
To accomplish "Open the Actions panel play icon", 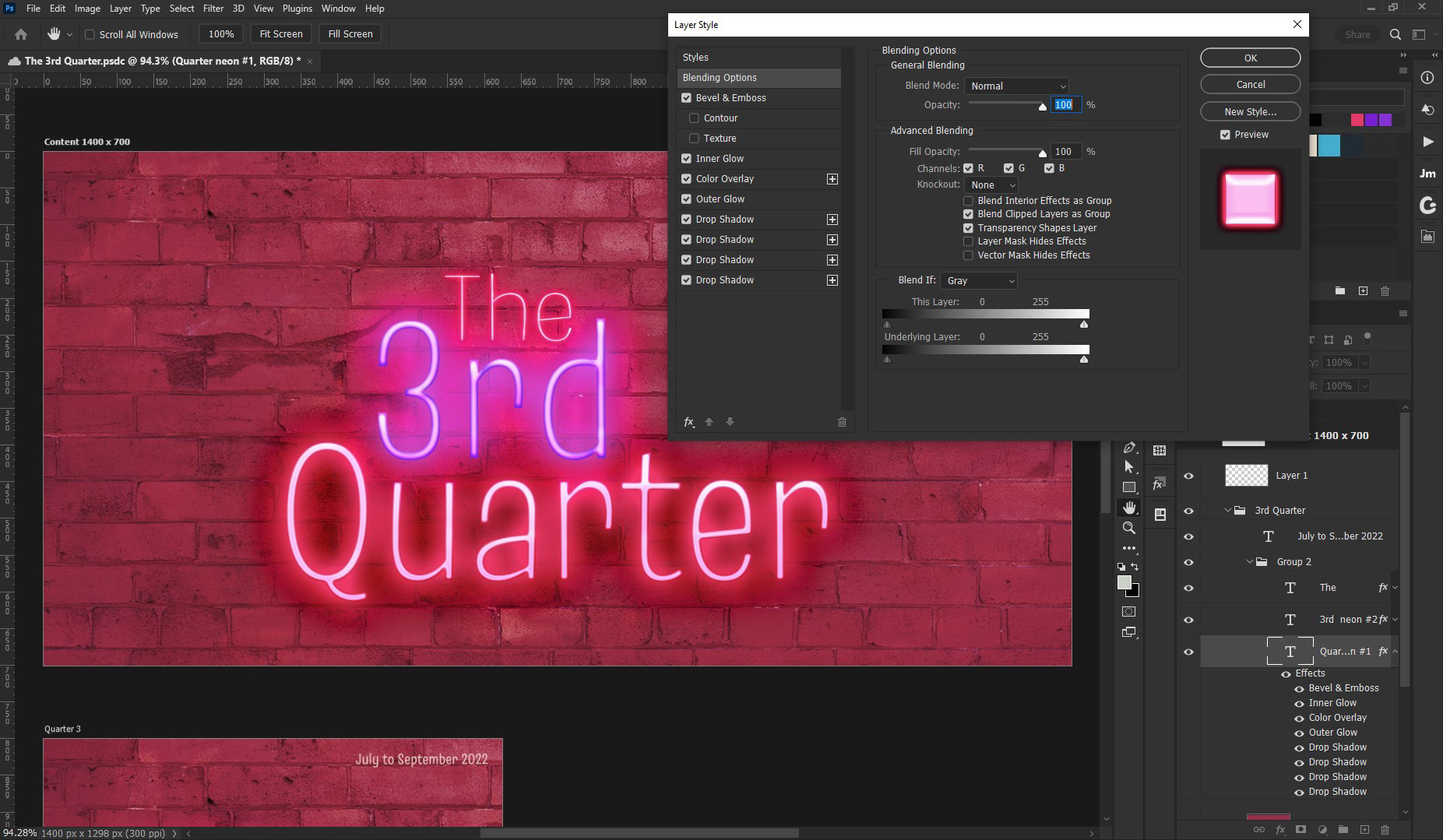I will pyautogui.click(x=1427, y=142).
